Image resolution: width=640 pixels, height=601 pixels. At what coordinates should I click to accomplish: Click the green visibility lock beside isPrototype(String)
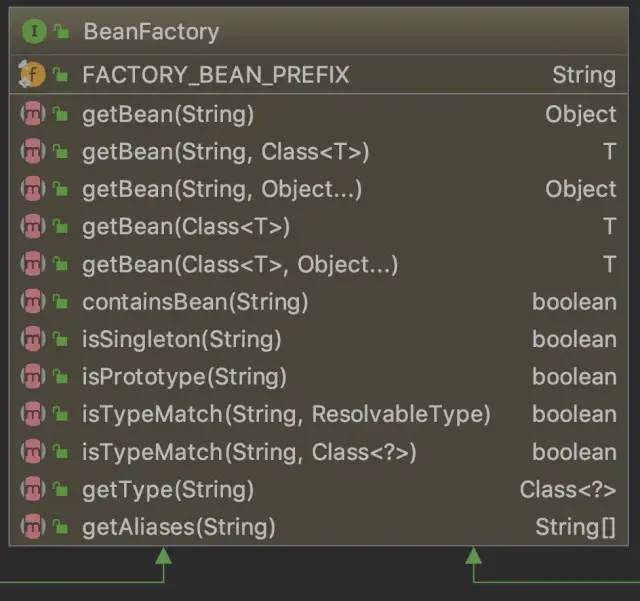(61, 378)
